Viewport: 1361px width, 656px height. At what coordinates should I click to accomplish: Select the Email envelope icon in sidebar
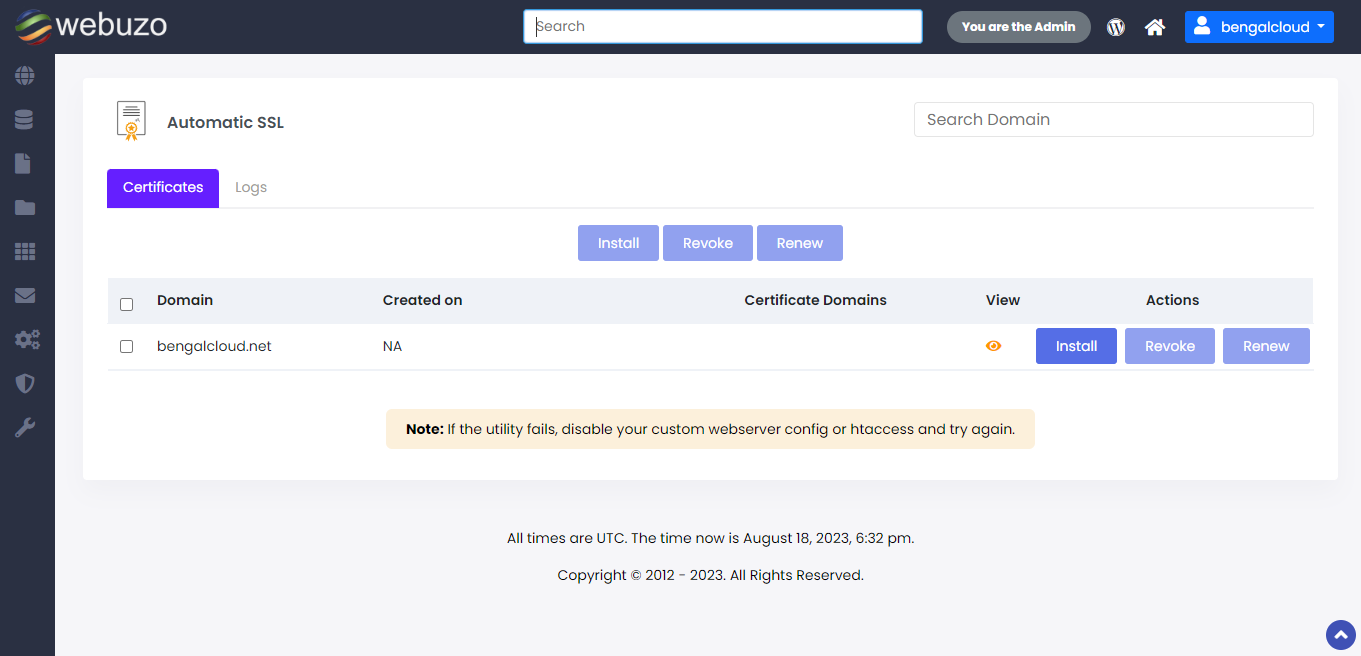[x=25, y=295]
